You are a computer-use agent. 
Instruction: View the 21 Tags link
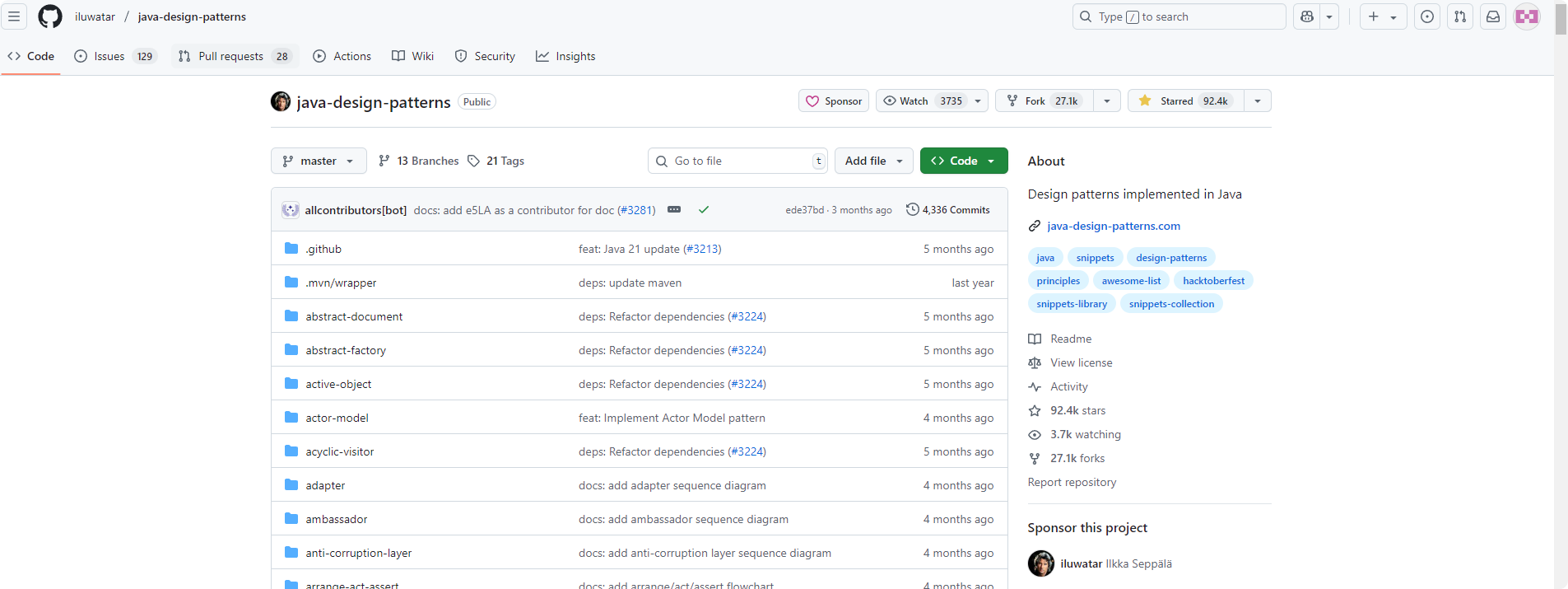(x=496, y=161)
